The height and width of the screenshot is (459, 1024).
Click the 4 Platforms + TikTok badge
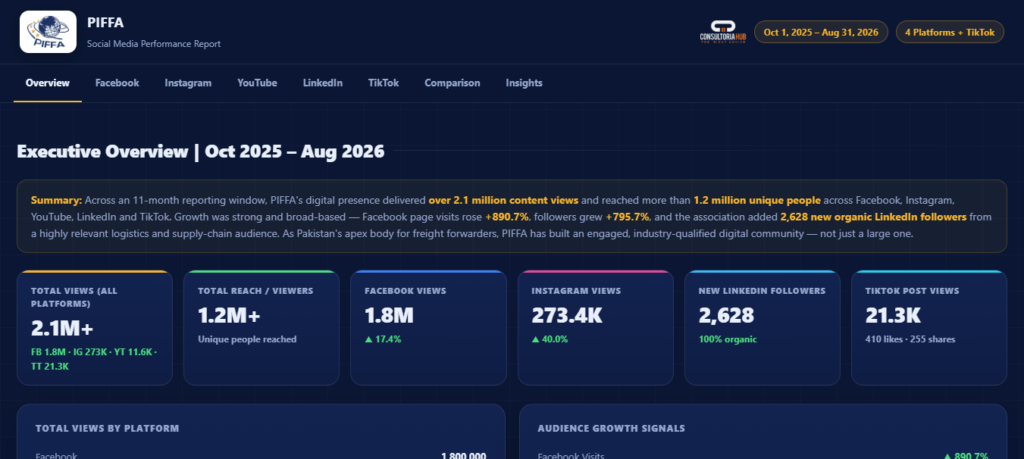[950, 32]
